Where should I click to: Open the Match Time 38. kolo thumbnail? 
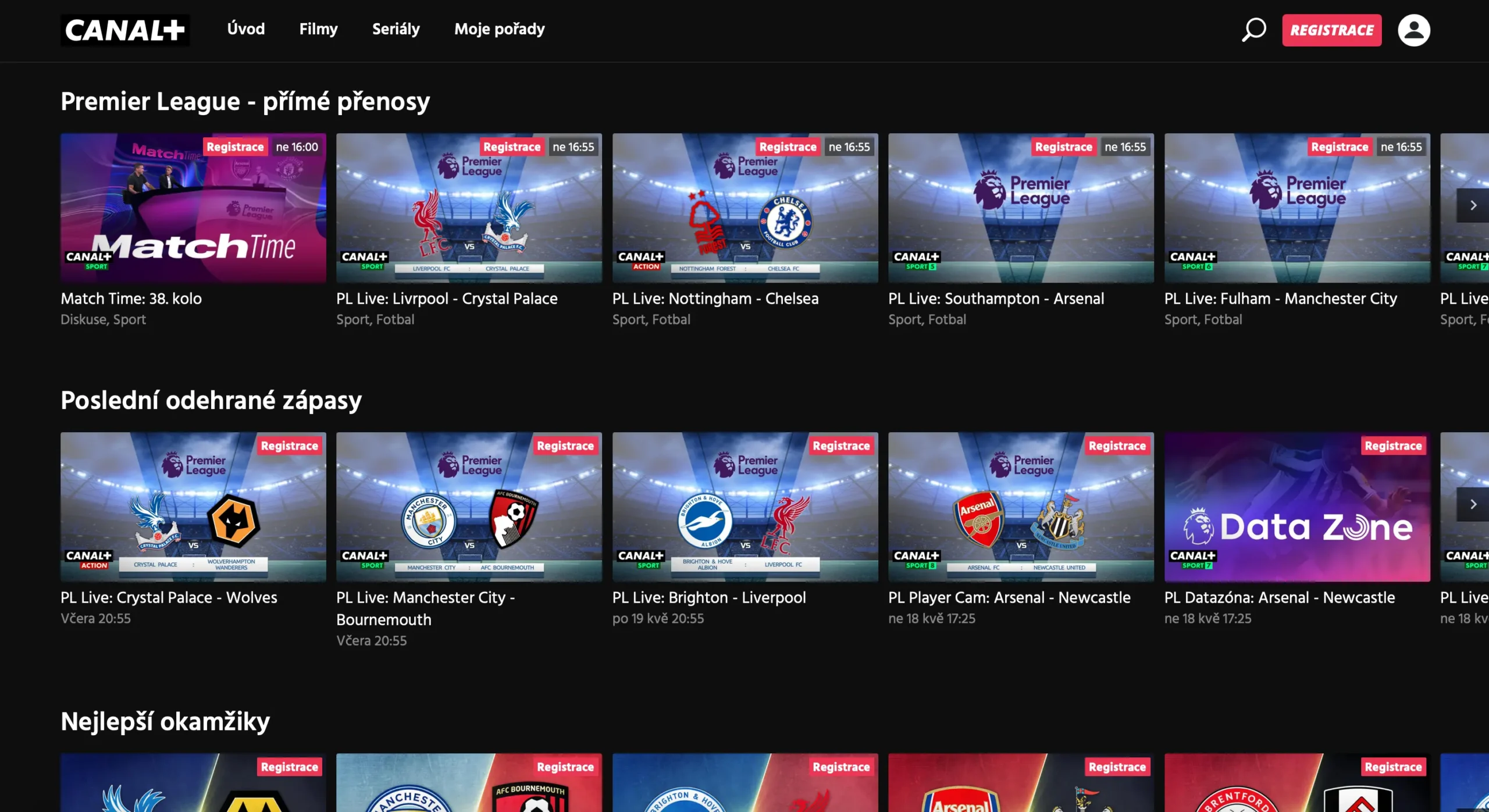(x=193, y=208)
